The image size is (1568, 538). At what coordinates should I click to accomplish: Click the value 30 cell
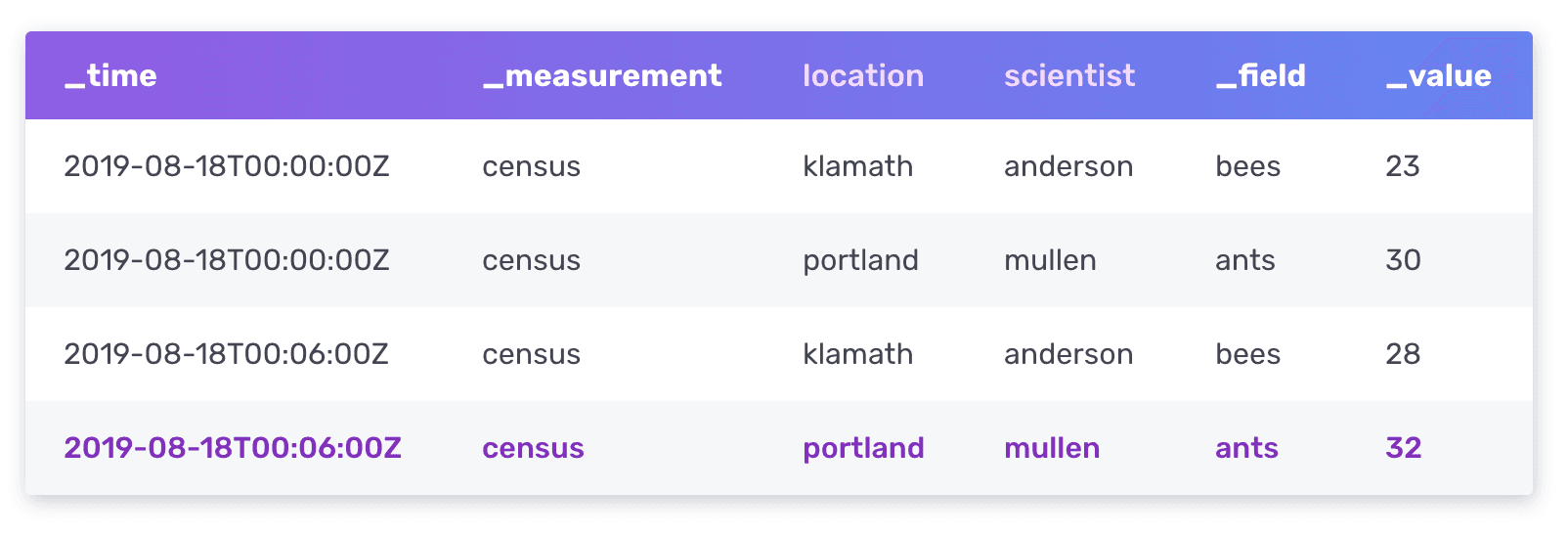point(1403,260)
